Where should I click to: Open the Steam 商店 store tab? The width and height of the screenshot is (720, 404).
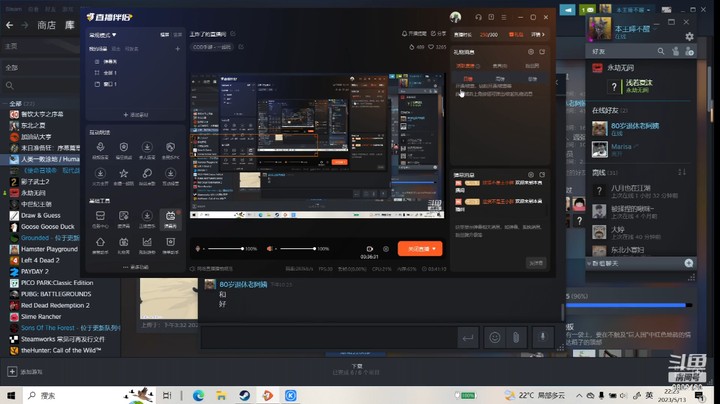tap(46, 25)
